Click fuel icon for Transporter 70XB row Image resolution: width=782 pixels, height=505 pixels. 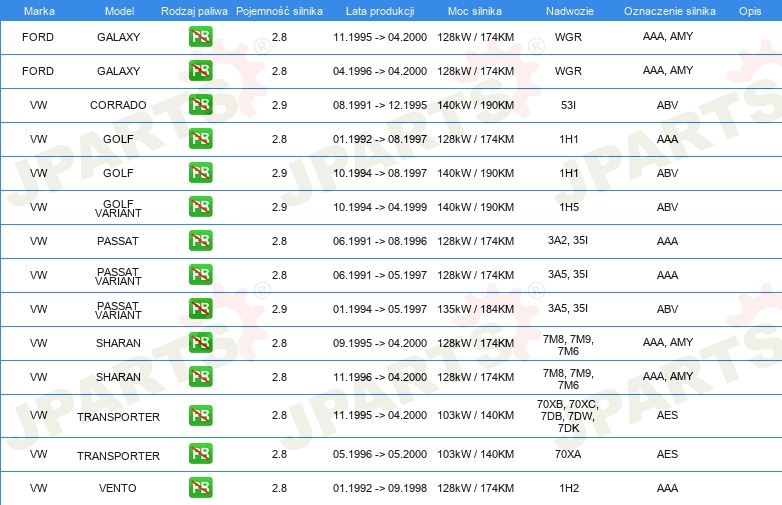(x=200, y=415)
